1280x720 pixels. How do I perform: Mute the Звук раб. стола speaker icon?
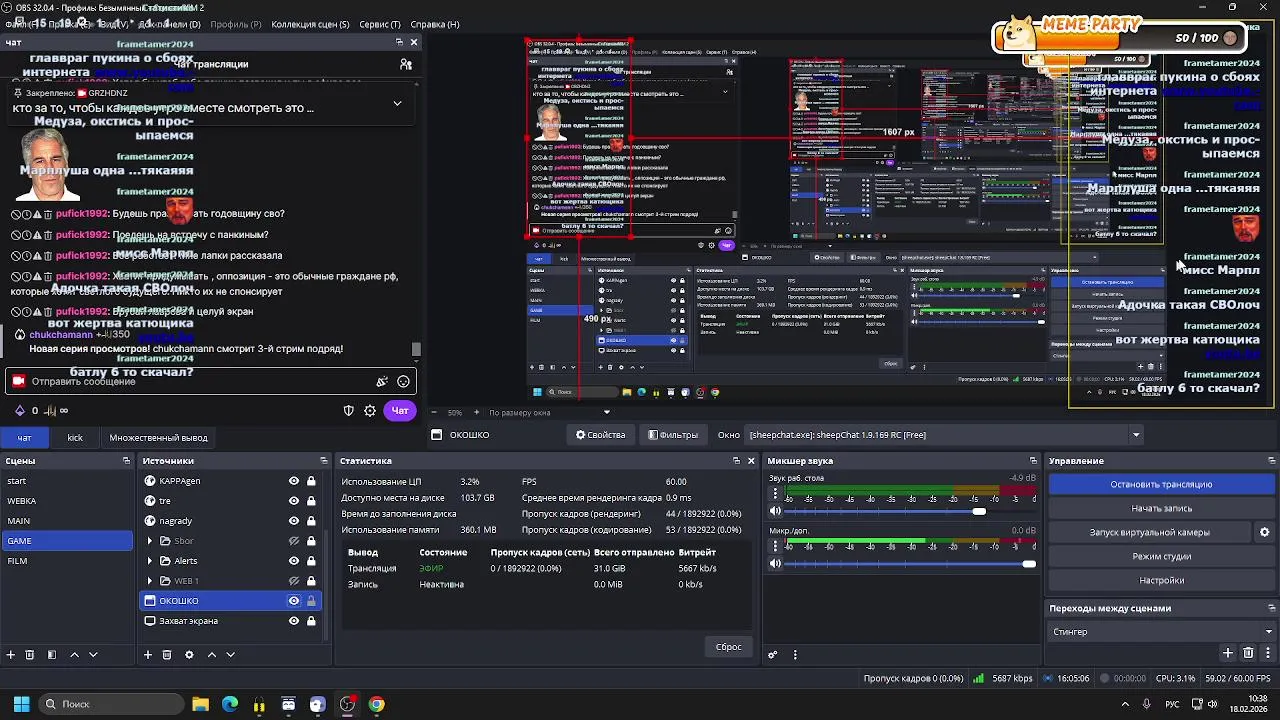tap(775, 511)
